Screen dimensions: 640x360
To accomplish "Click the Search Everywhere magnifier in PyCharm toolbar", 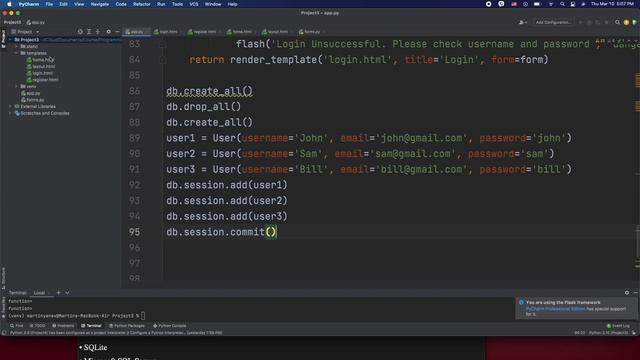I will (x=618, y=22).
